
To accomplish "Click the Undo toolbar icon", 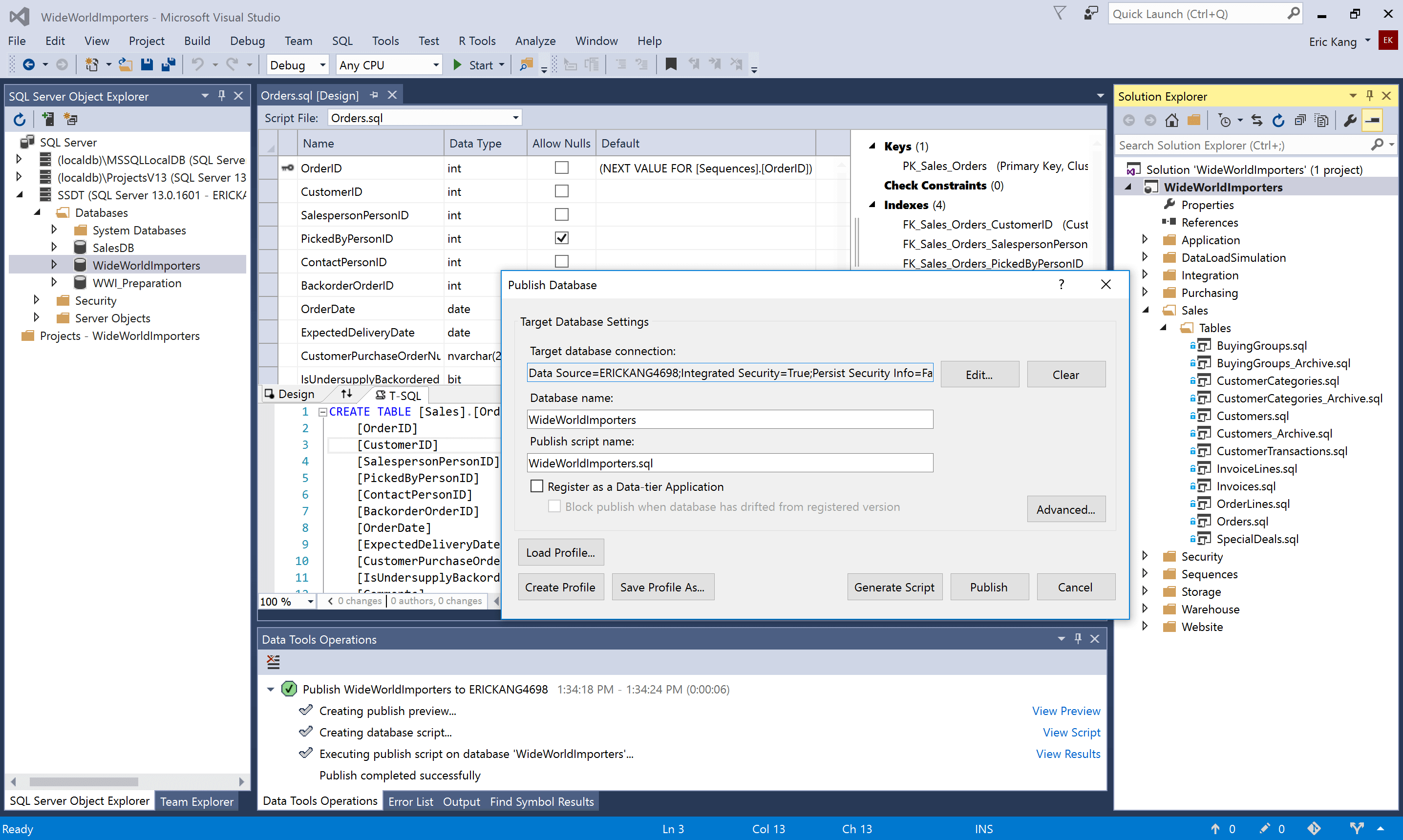I will (x=197, y=64).
